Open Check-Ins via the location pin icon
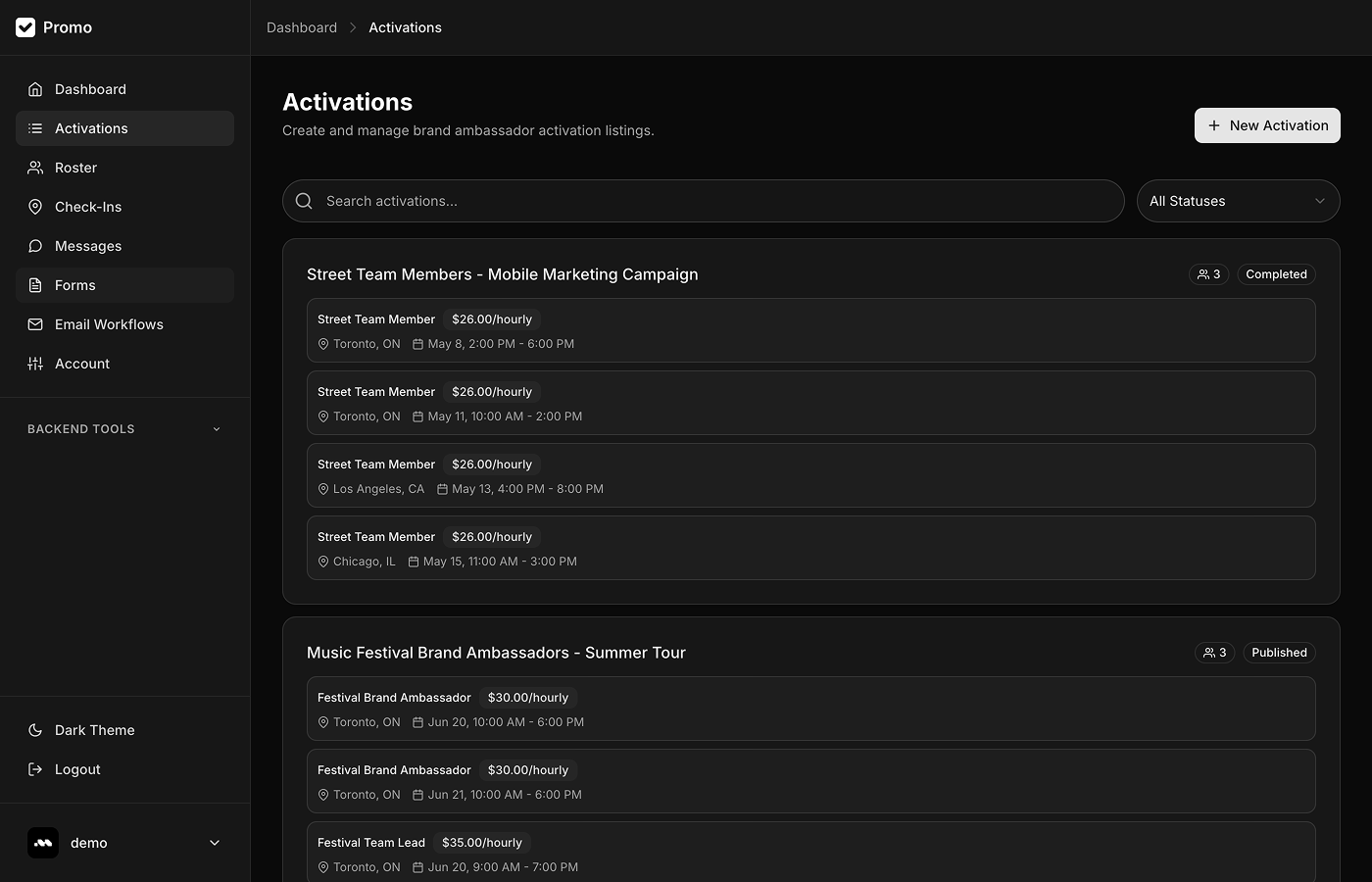 pos(35,207)
